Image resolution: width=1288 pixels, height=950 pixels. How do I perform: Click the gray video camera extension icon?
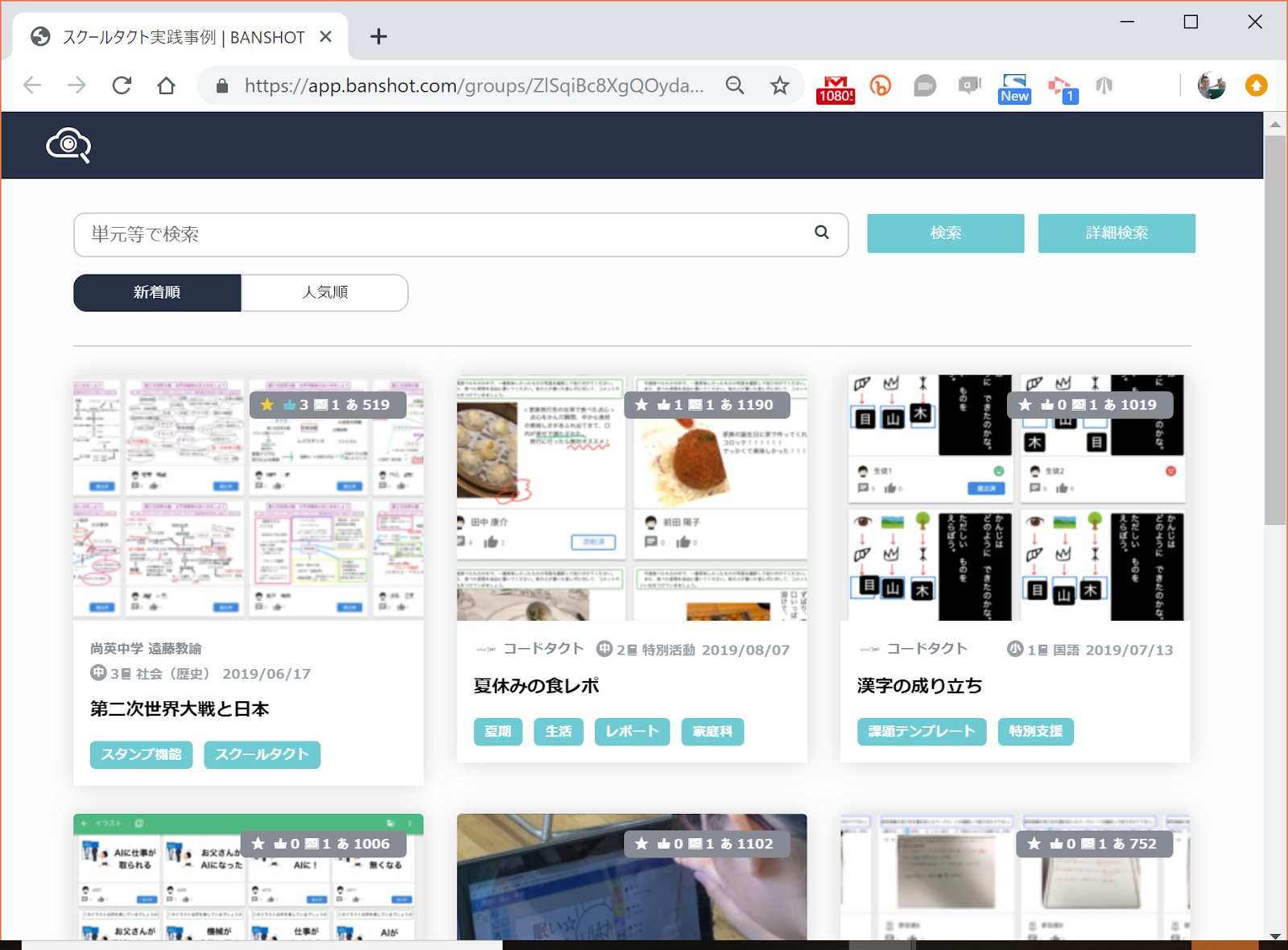click(x=925, y=85)
